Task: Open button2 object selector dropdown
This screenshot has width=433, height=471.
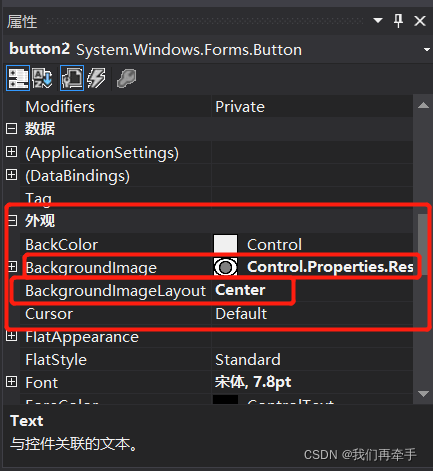Action: pyautogui.click(x=427, y=50)
